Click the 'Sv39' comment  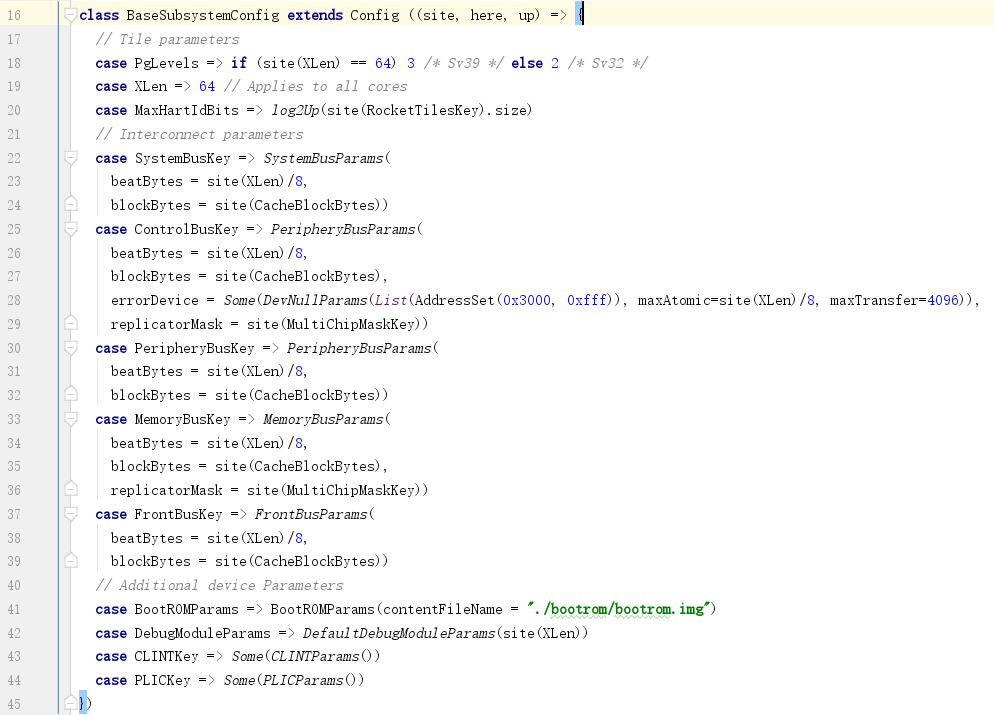pyautogui.click(x=464, y=63)
